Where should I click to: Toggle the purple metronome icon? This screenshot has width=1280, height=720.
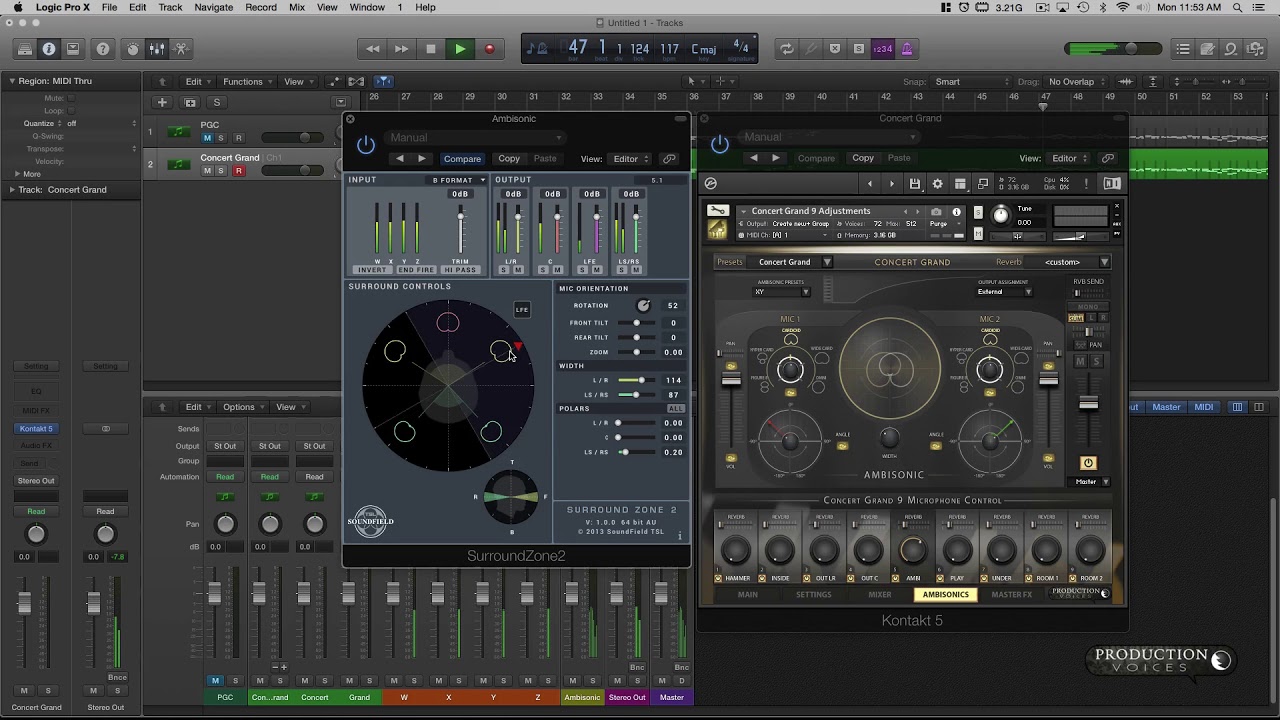907,49
